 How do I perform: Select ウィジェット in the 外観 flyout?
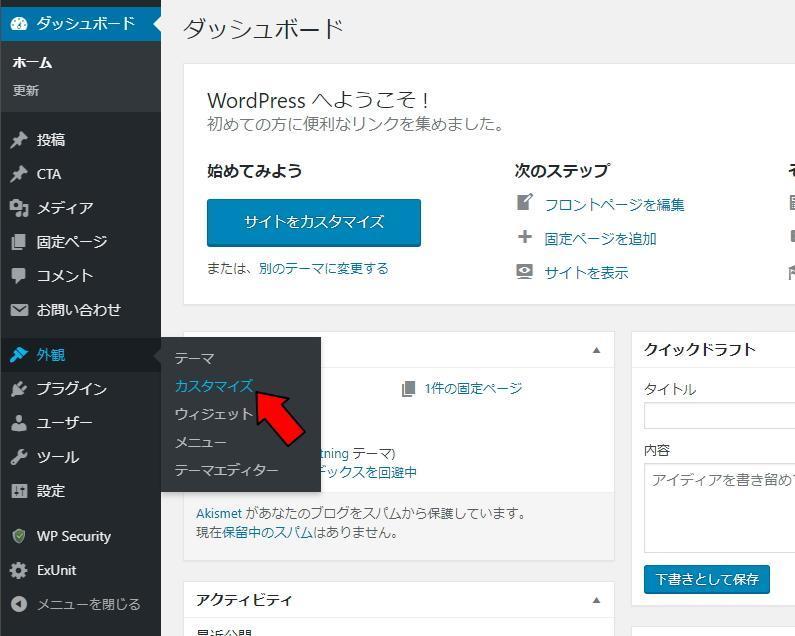213,414
